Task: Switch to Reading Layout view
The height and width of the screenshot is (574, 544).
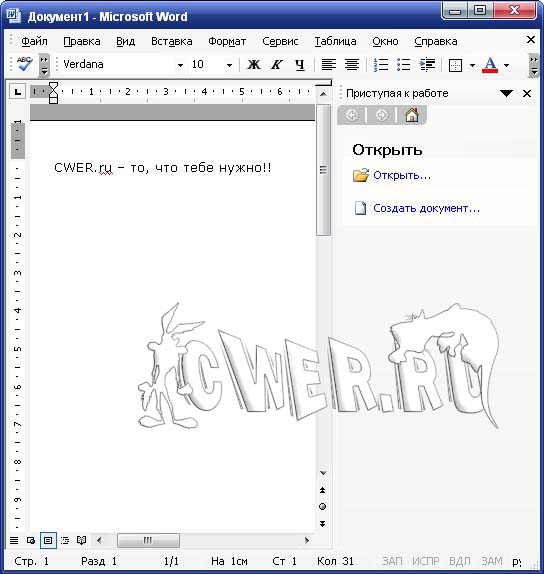Action: click(82, 540)
